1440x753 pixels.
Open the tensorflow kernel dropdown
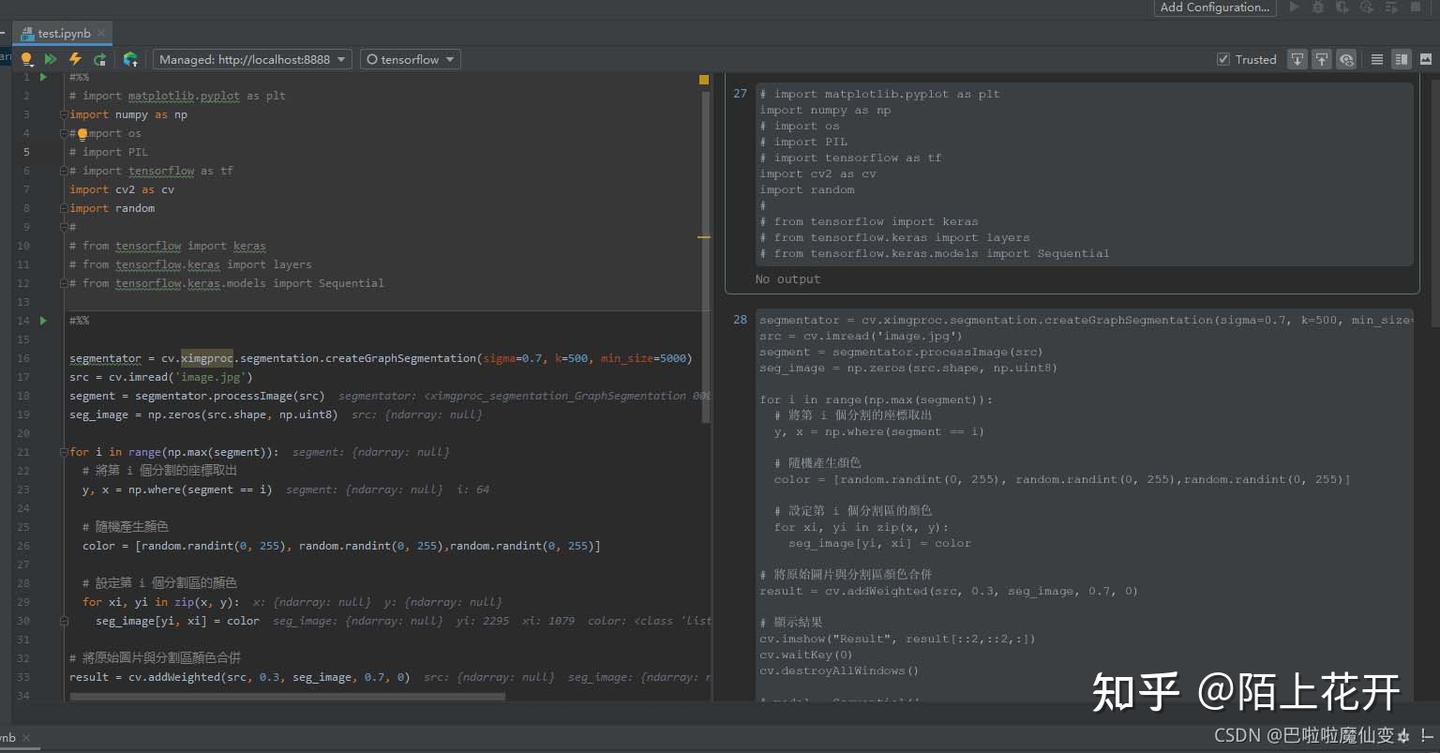410,60
